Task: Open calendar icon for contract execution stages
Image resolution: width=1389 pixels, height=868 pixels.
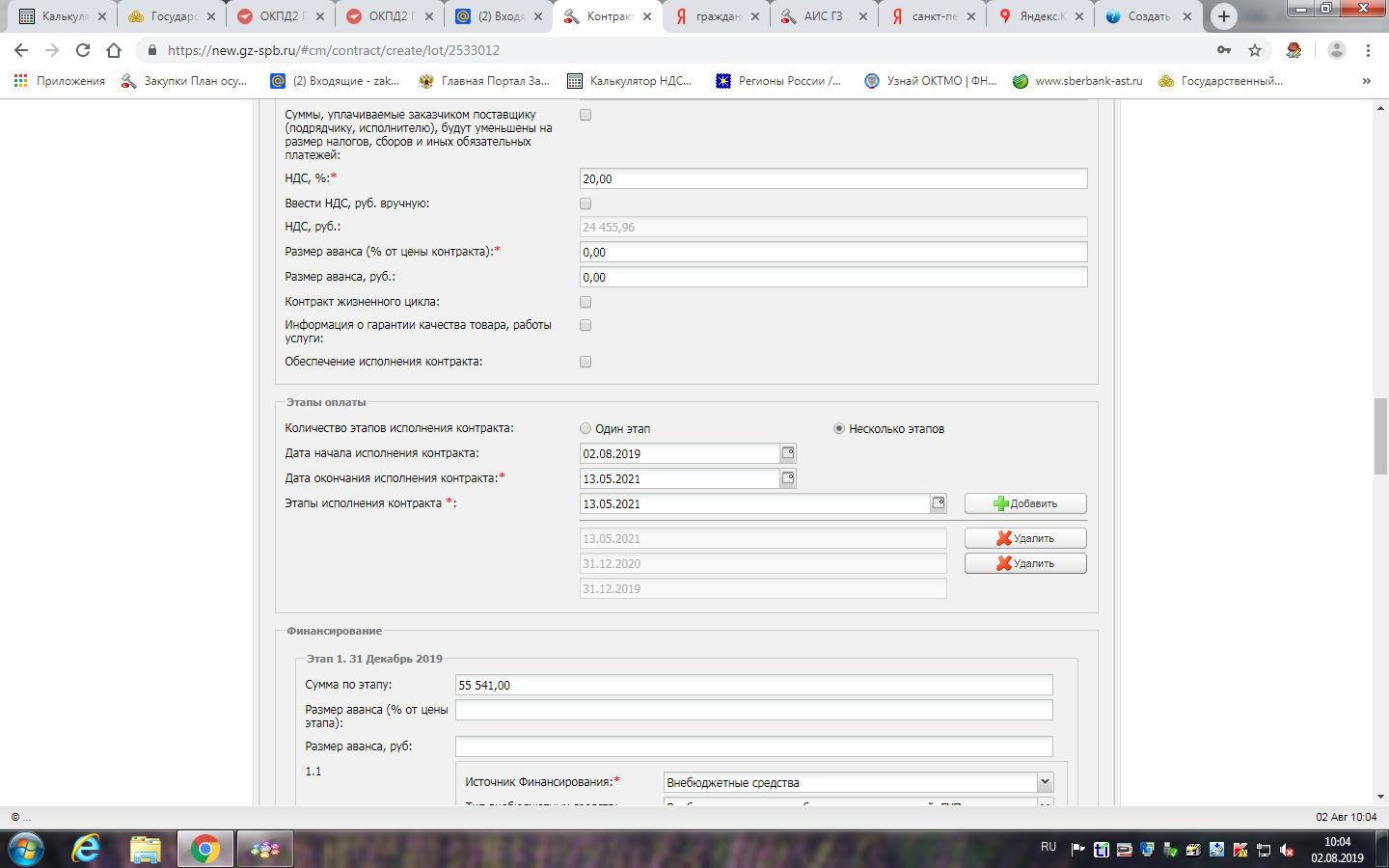Action: point(938,503)
